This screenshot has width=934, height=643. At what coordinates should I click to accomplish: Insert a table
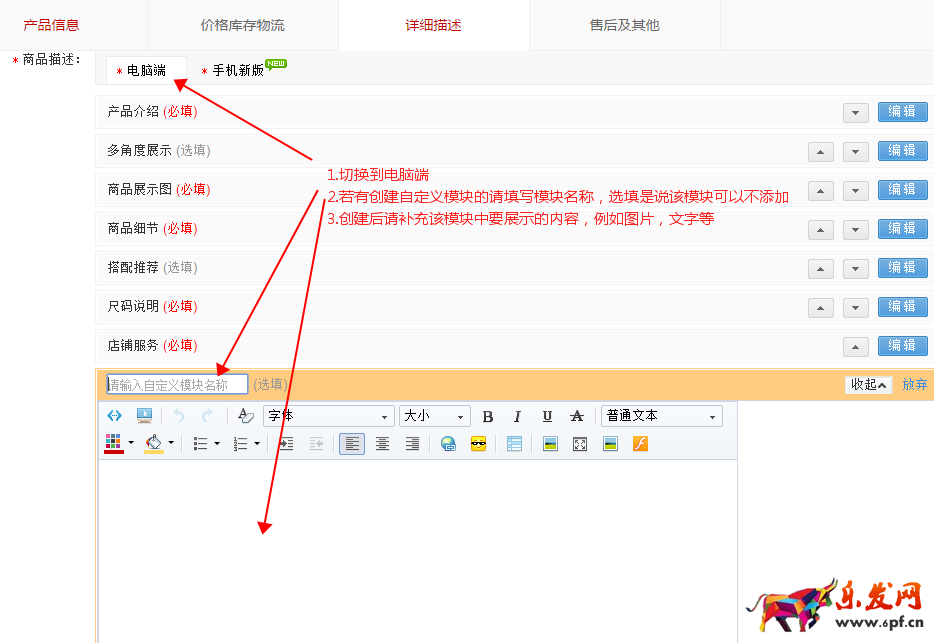[514, 444]
